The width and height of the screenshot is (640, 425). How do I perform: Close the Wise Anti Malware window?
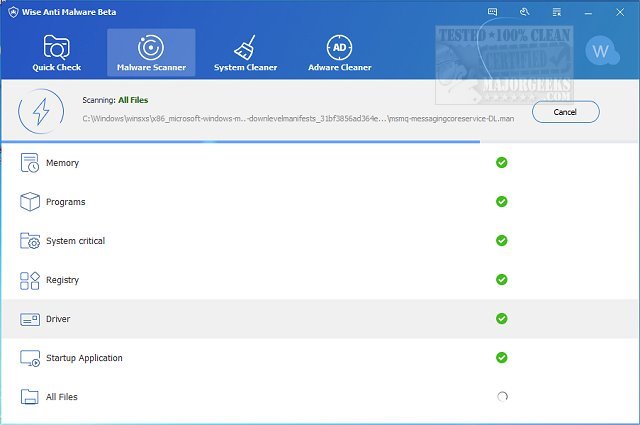620,12
